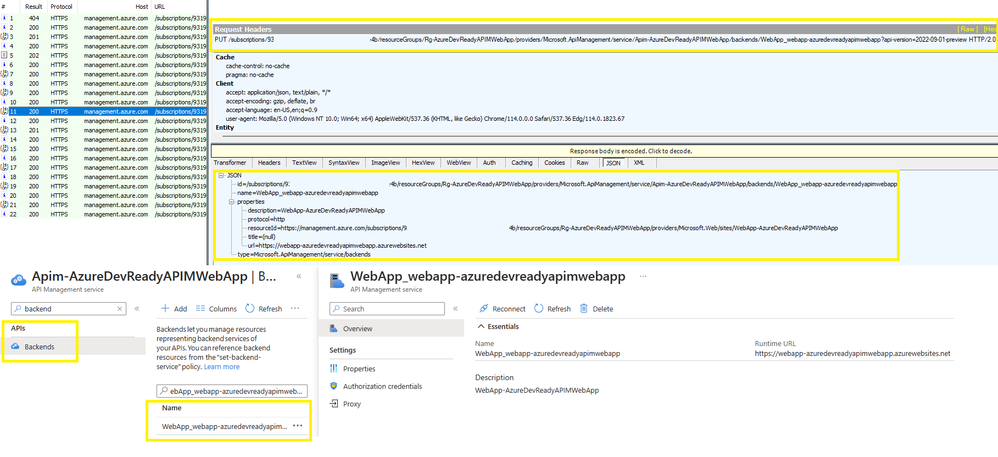Image resolution: width=998 pixels, height=457 pixels.
Task: Click the backends filter search box
Action: click(232, 391)
